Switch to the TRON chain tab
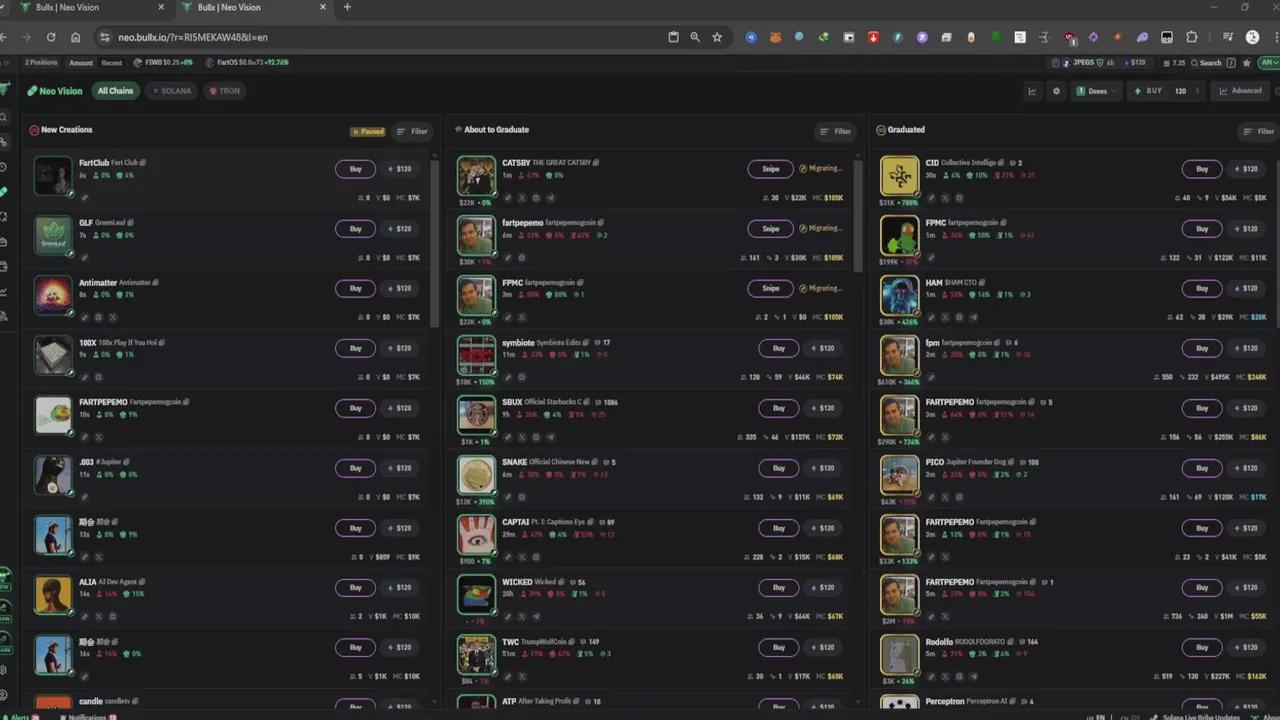Image resolution: width=1280 pixels, height=720 pixels. (225, 91)
